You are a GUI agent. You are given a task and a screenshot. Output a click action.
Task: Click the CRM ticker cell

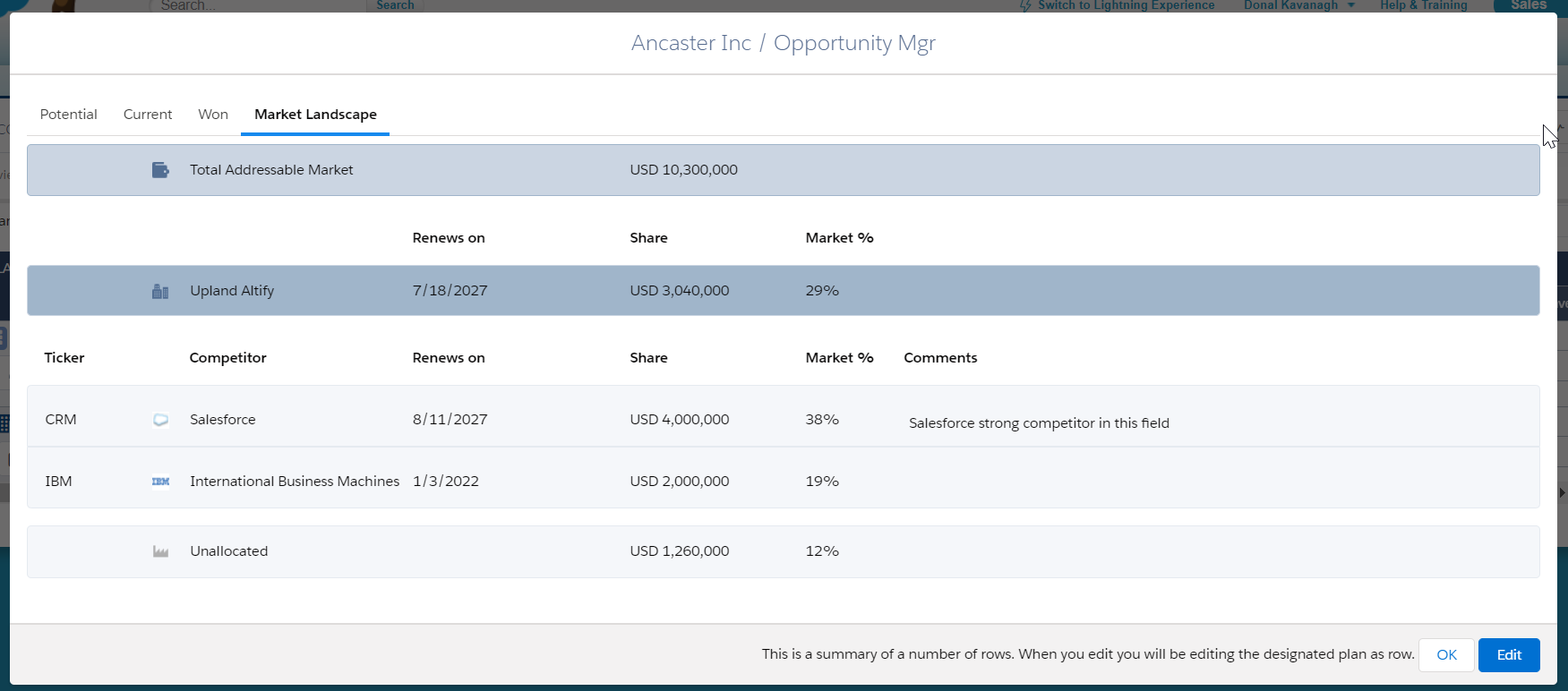61,420
